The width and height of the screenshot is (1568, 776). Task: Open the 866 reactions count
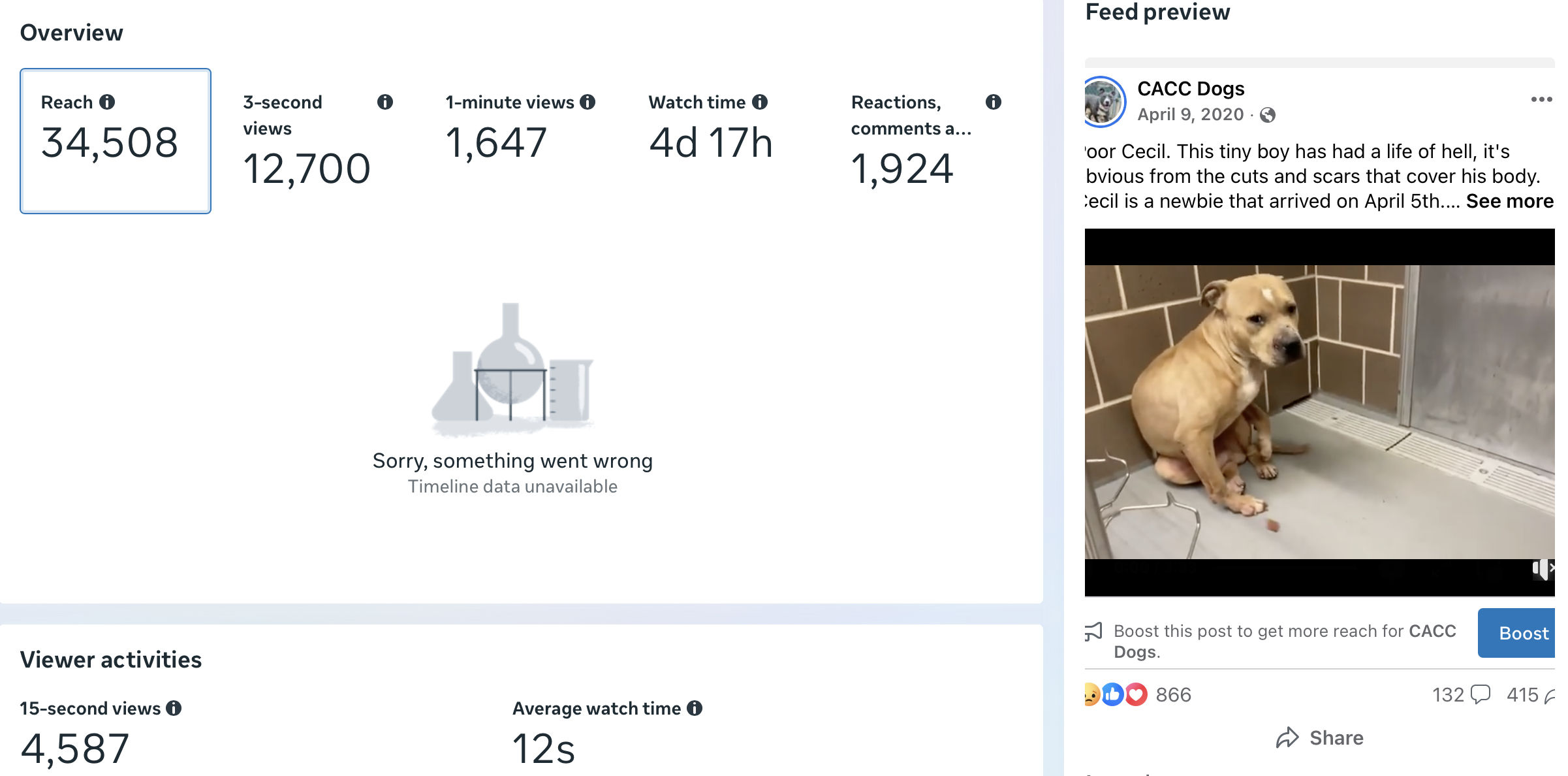pos(1173,695)
